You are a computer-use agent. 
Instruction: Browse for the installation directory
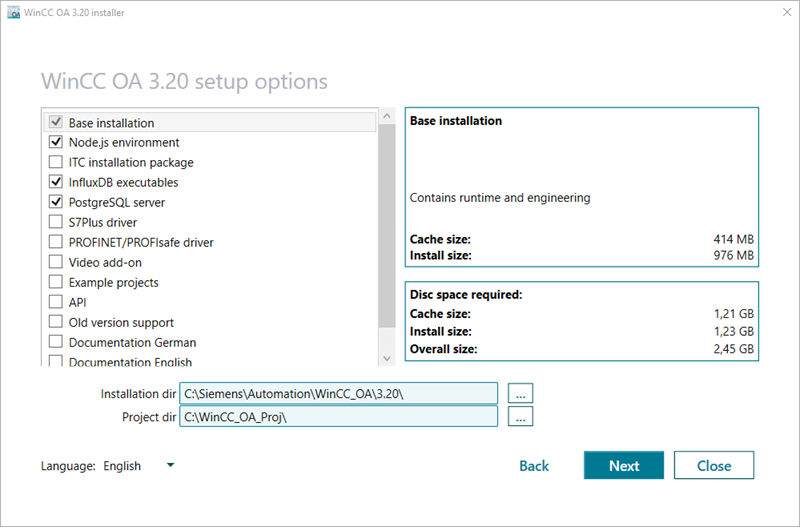pos(520,393)
